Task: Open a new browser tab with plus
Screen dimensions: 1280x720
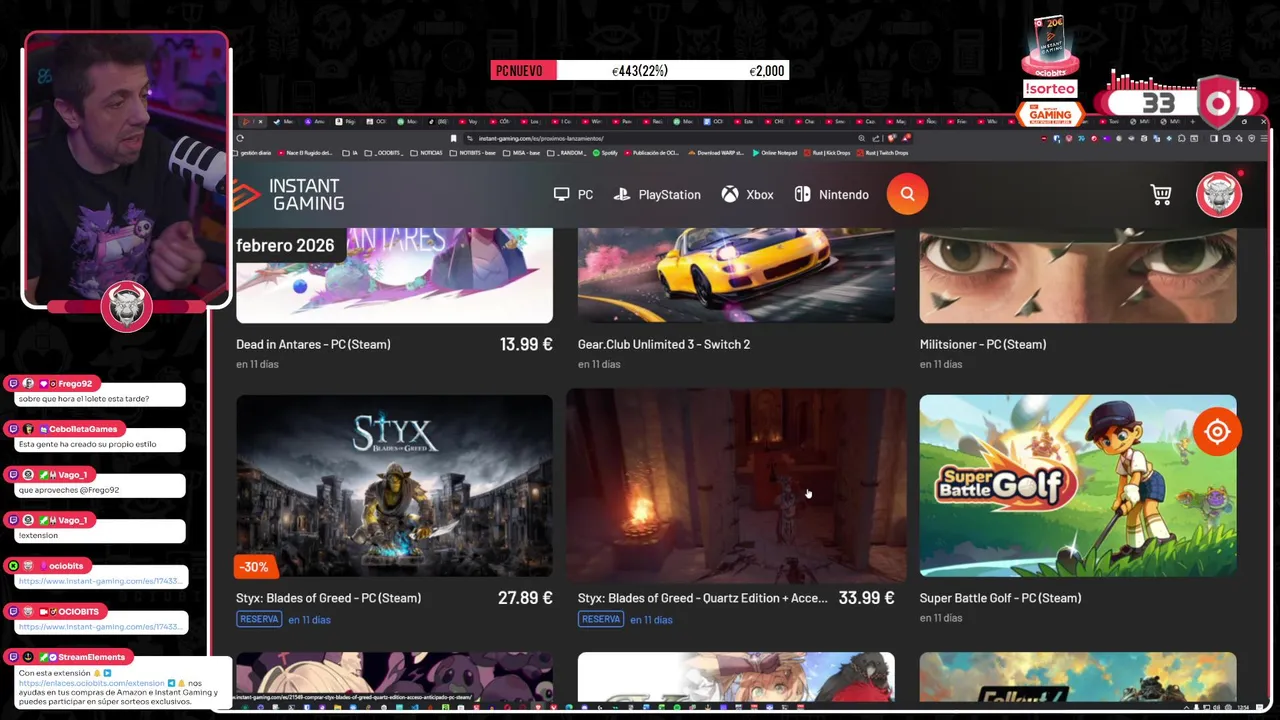Action: coord(1192,121)
